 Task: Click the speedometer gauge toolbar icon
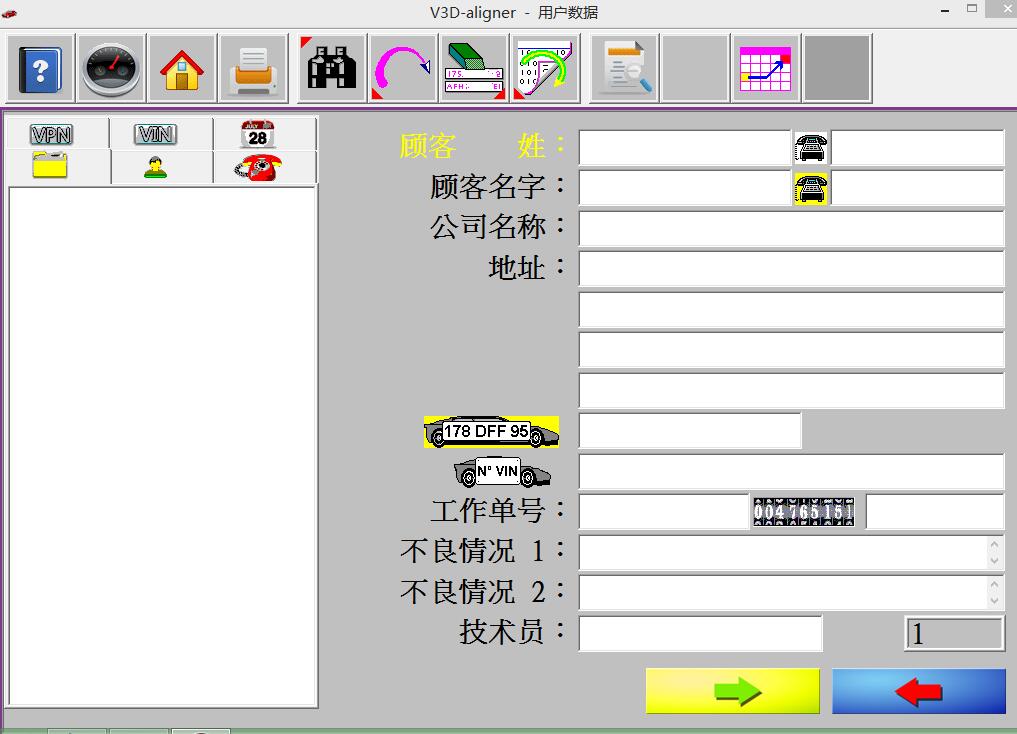[x=111, y=69]
